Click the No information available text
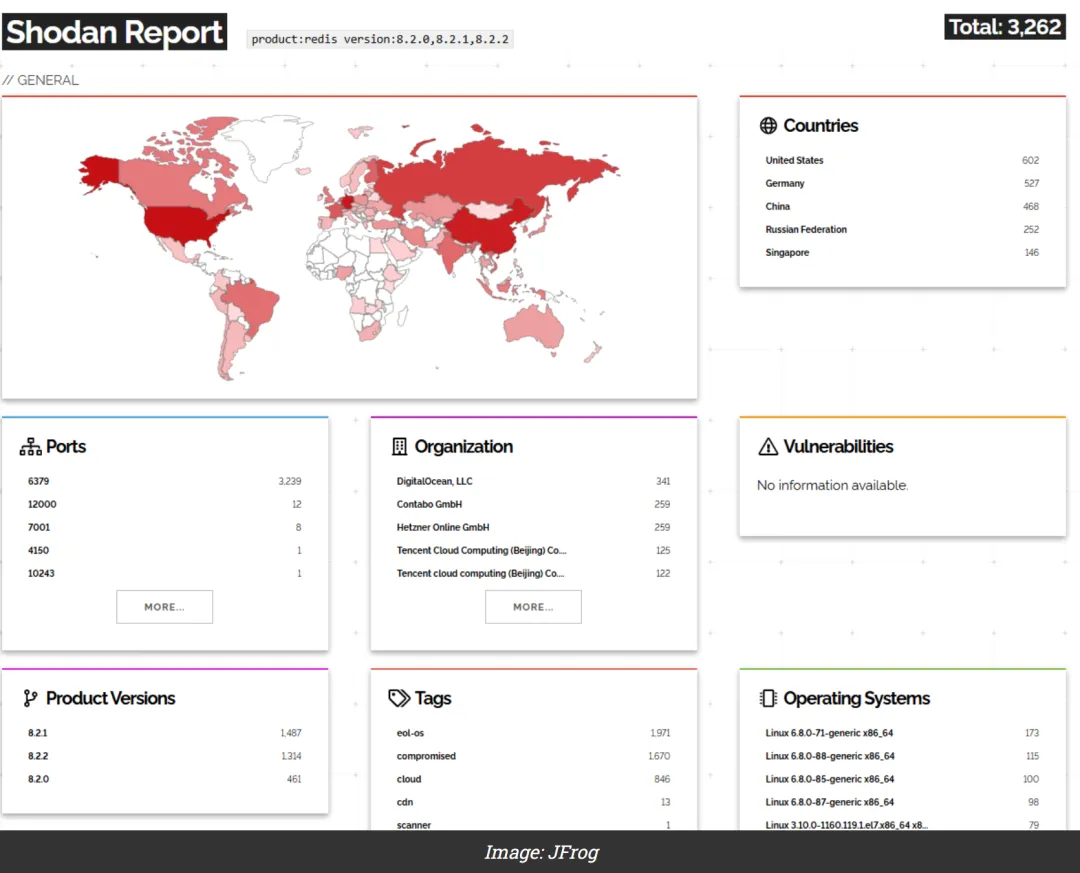Screen dimensions: 1080x873 pos(832,485)
